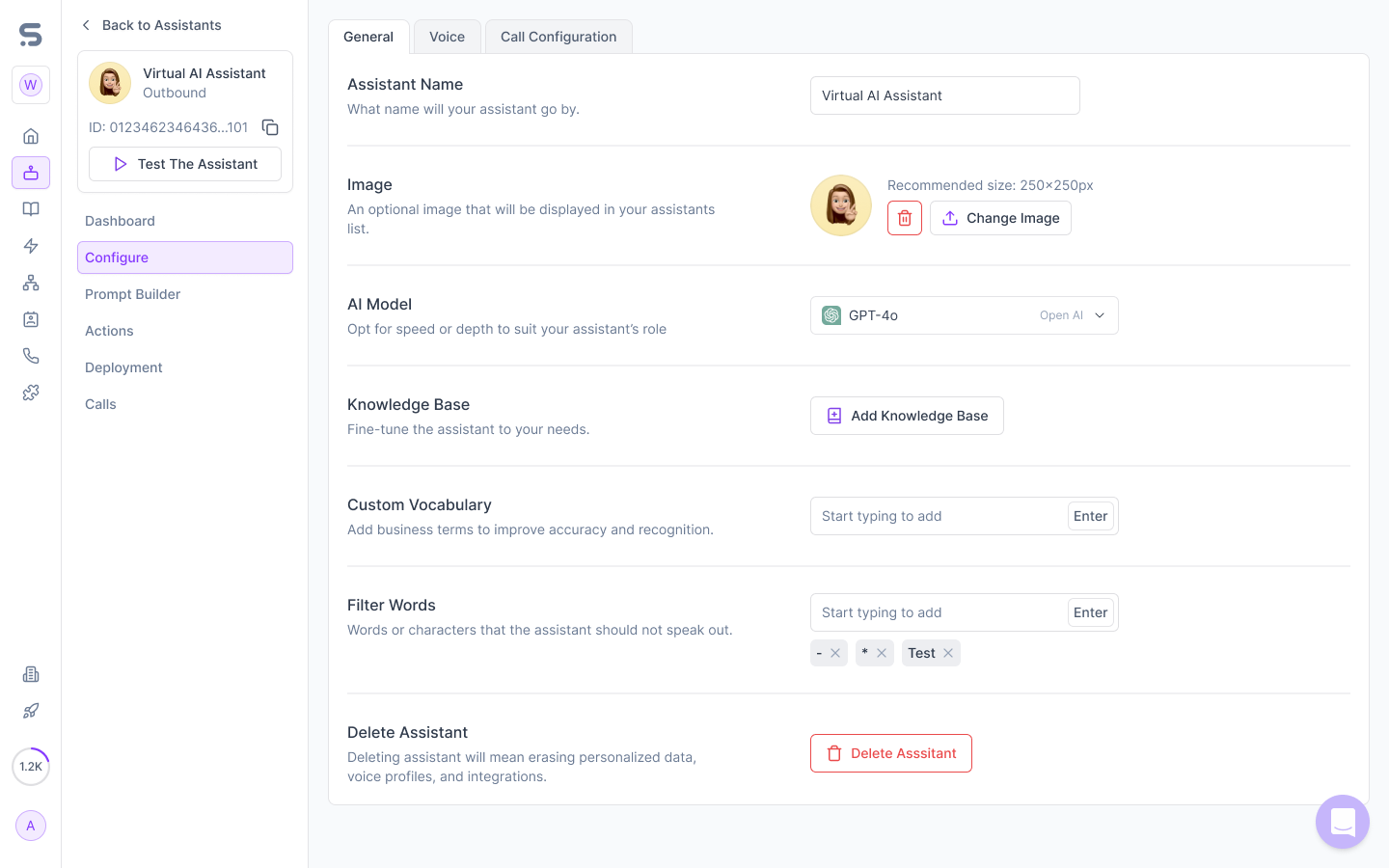Image resolution: width=1389 pixels, height=868 pixels.
Task: Open the A user avatar menu
Action: point(31,826)
